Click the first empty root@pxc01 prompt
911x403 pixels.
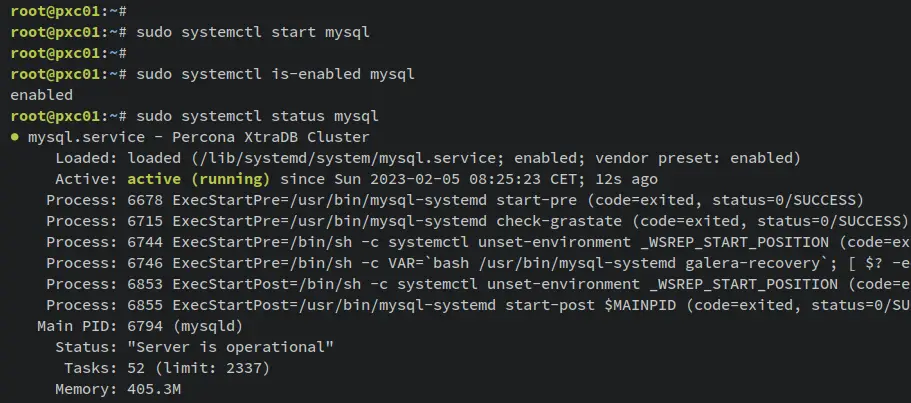[x=69, y=12]
